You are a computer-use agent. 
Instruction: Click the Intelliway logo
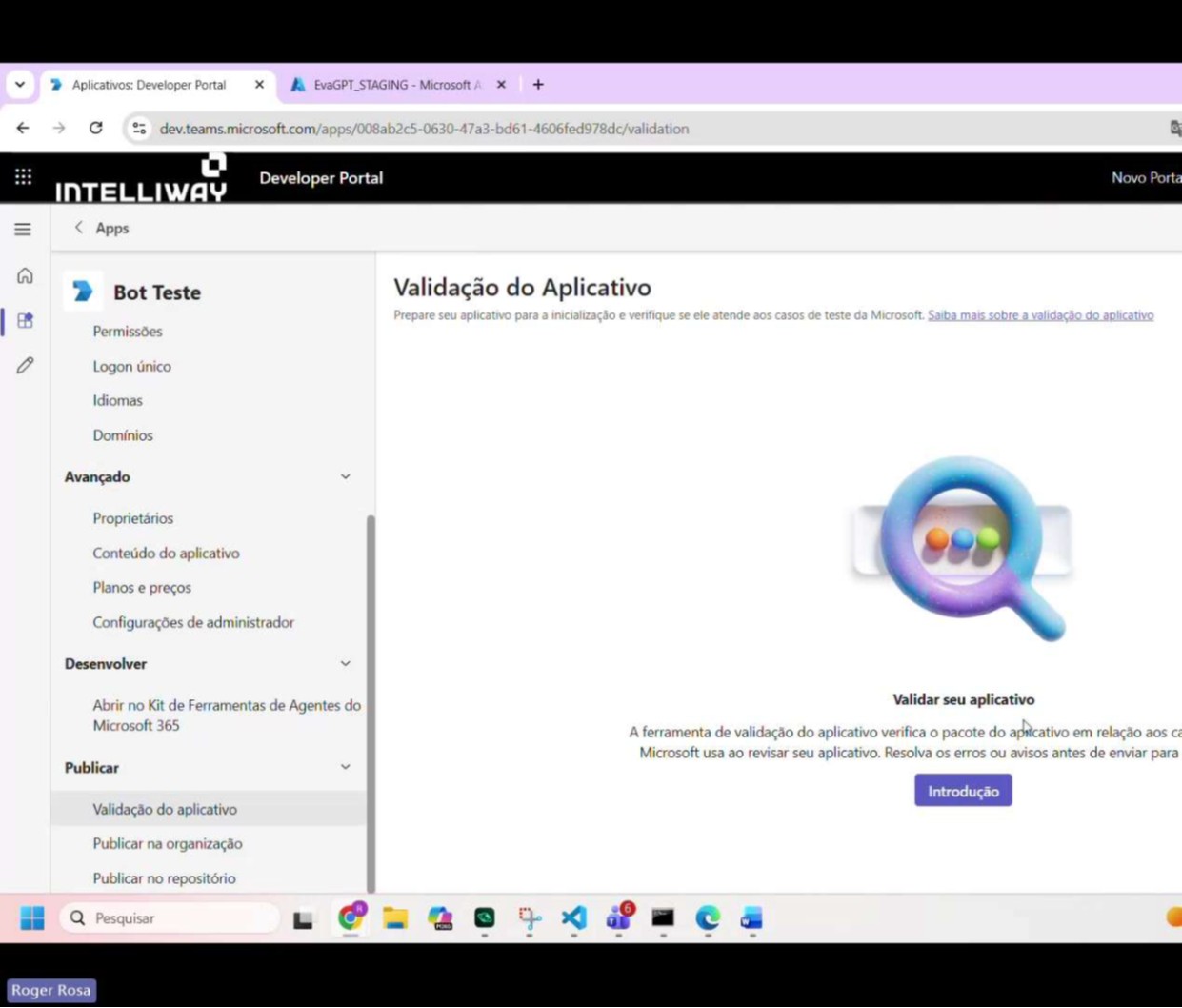(141, 178)
